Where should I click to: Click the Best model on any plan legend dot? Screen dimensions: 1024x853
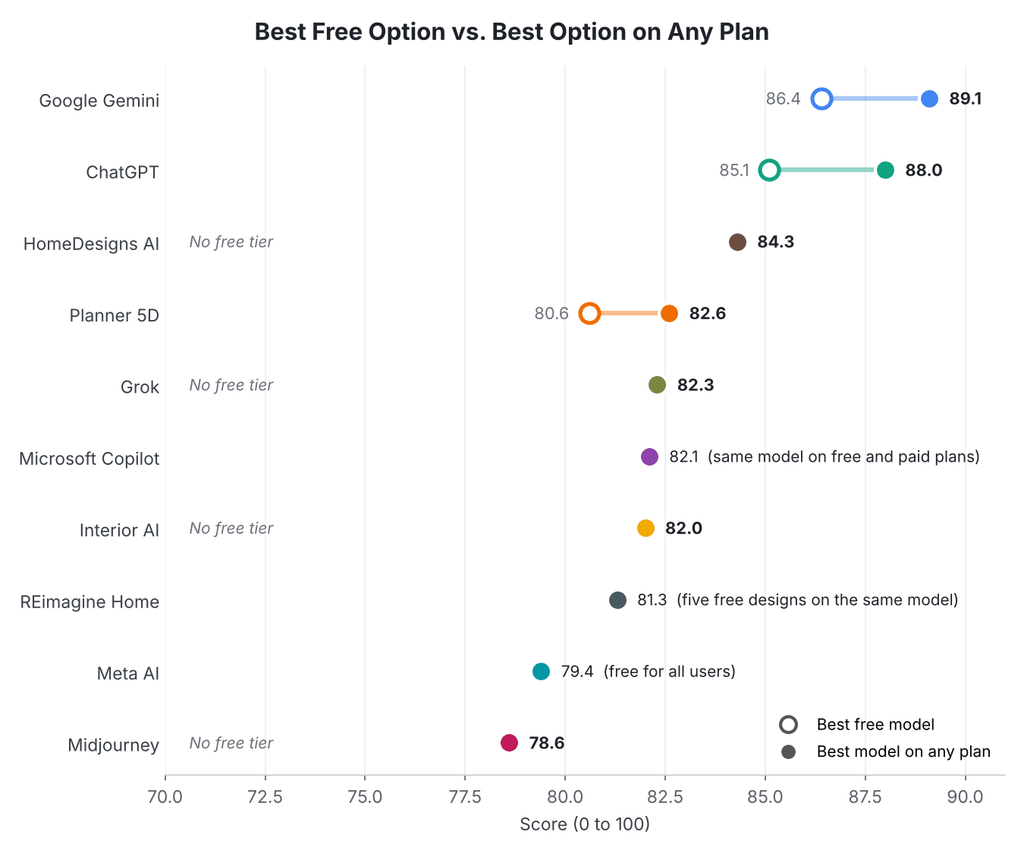788,752
